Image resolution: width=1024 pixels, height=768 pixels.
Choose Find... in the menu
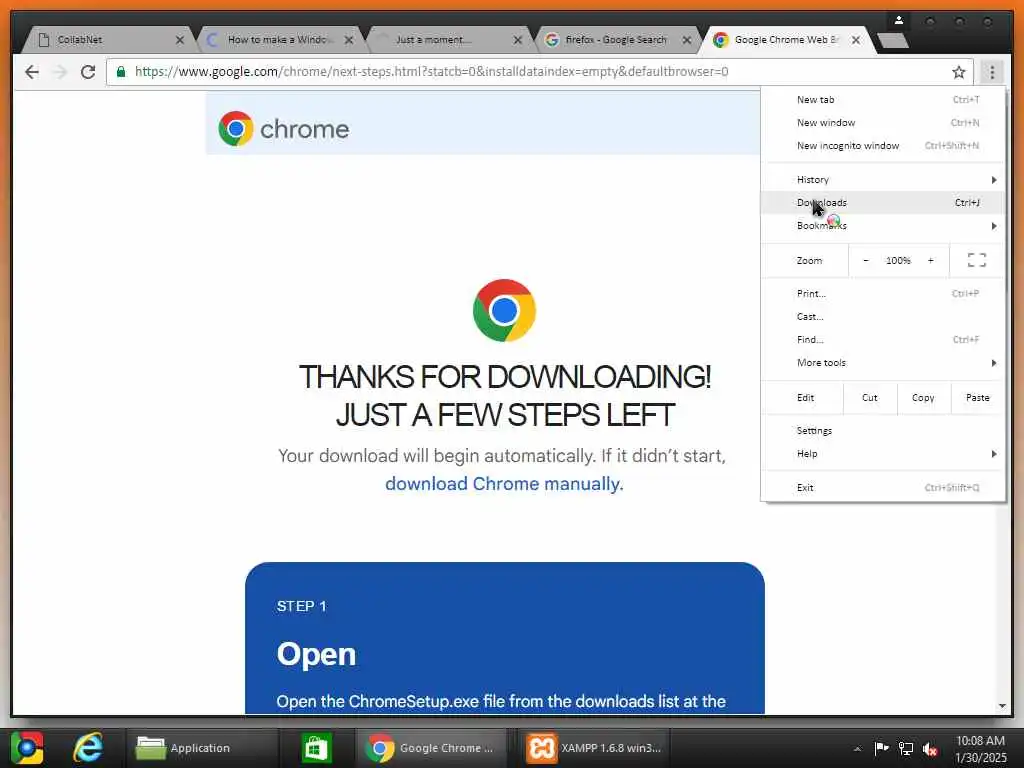(x=883, y=339)
